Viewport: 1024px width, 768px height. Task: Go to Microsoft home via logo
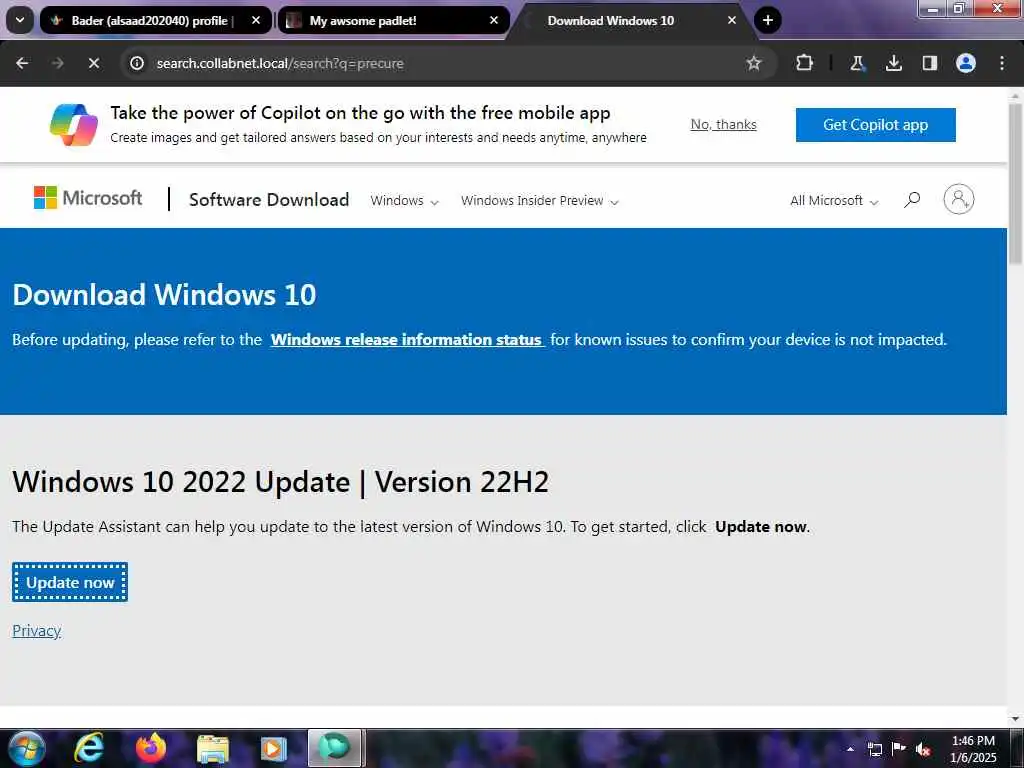tap(88, 198)
